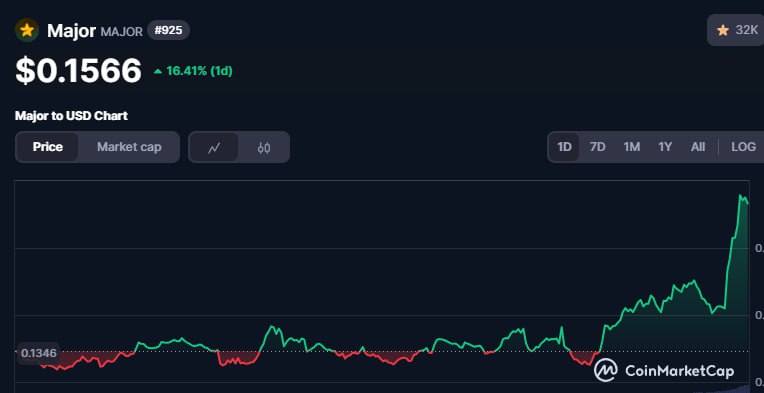Select the 7D time range
This screenshot has height=393, width=764.
point(597,147)
